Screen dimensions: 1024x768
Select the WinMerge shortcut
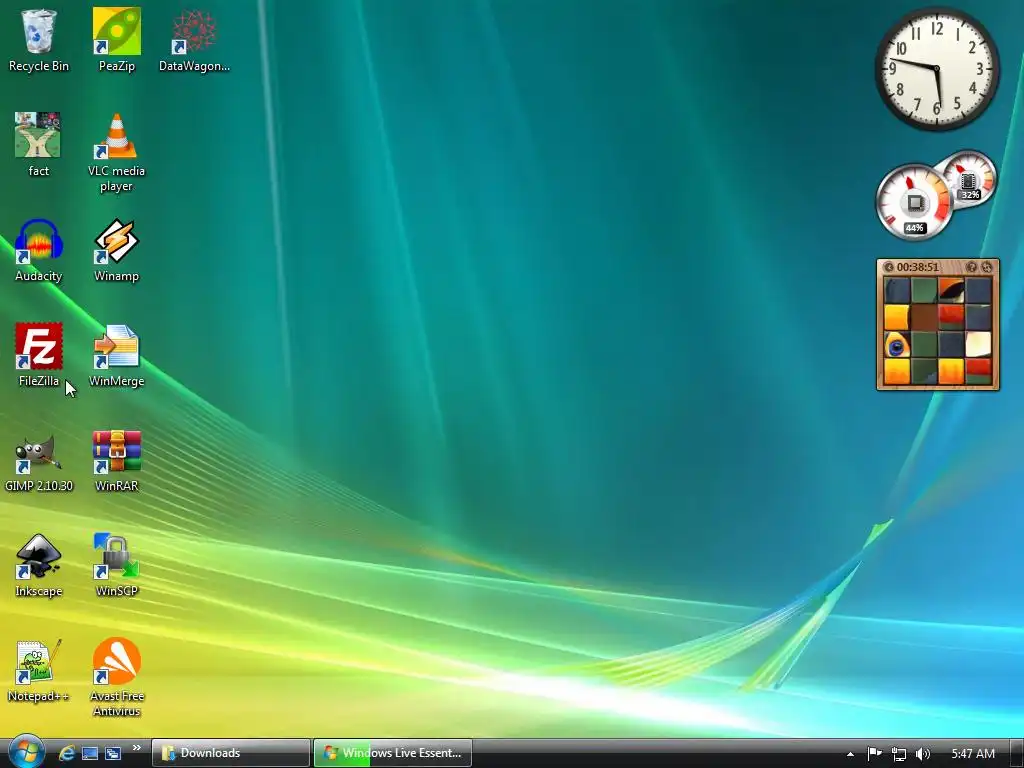[x=116, y=355]
